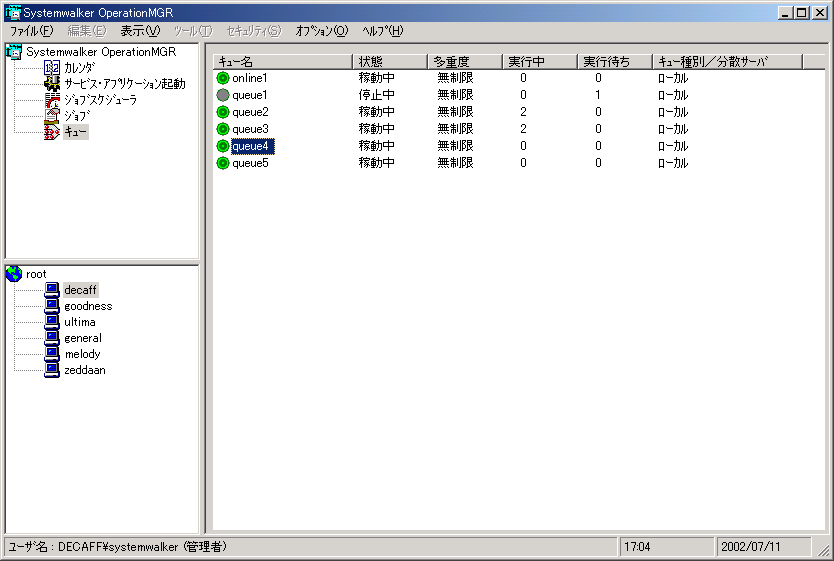Click the gray stopped status icon of queue1
The width and height of the screenshot is (834, 561).
(223, 95)
